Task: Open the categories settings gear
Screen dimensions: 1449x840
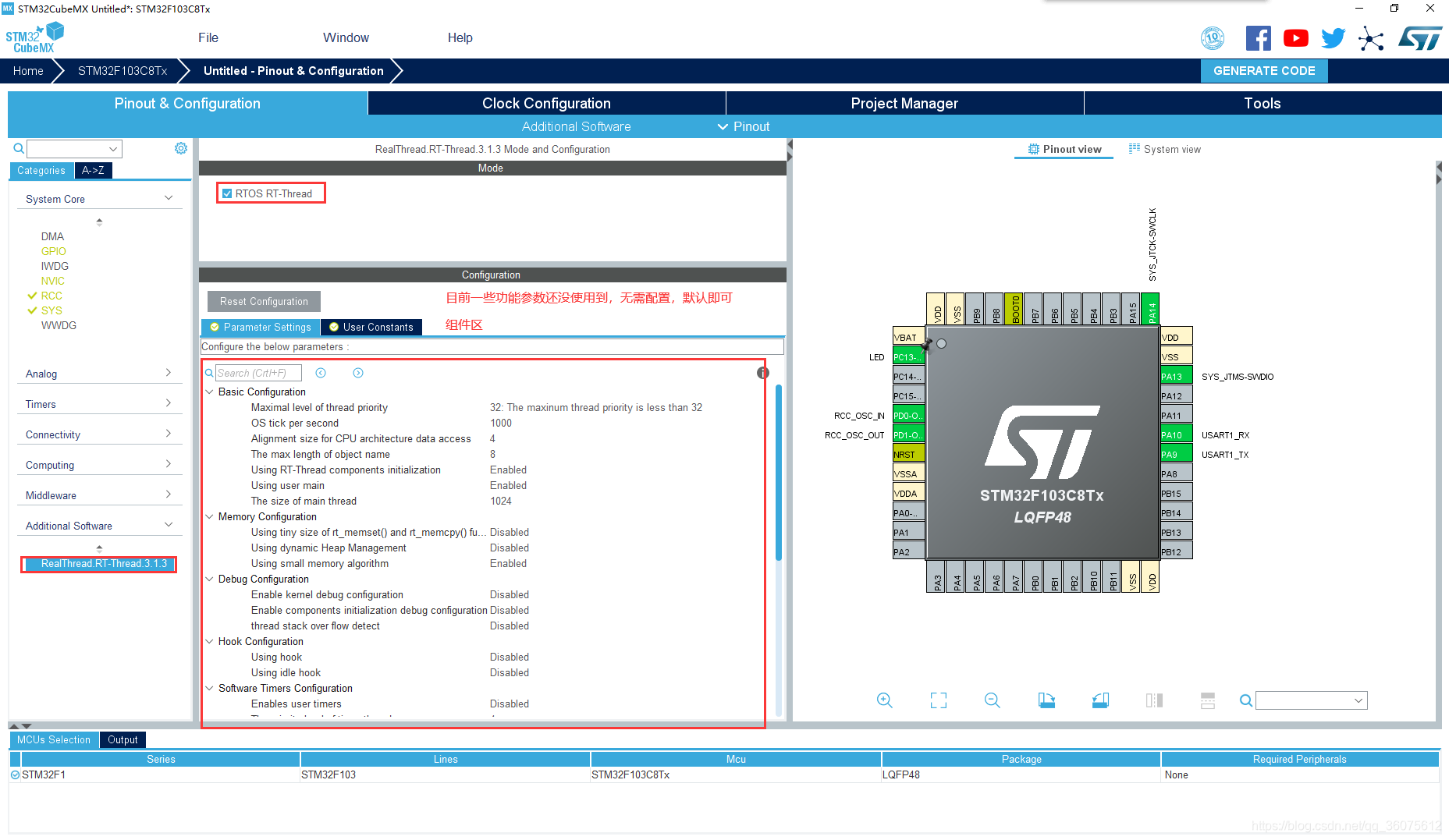Action: point(181,148)
